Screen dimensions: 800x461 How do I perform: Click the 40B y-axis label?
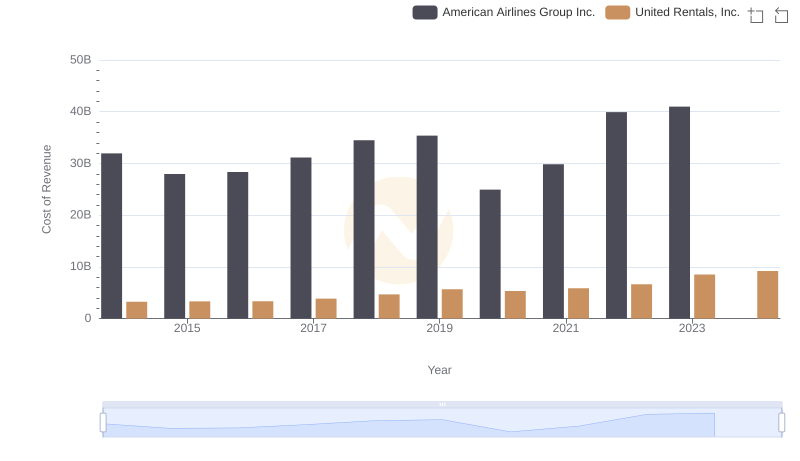tap(81, 111)
